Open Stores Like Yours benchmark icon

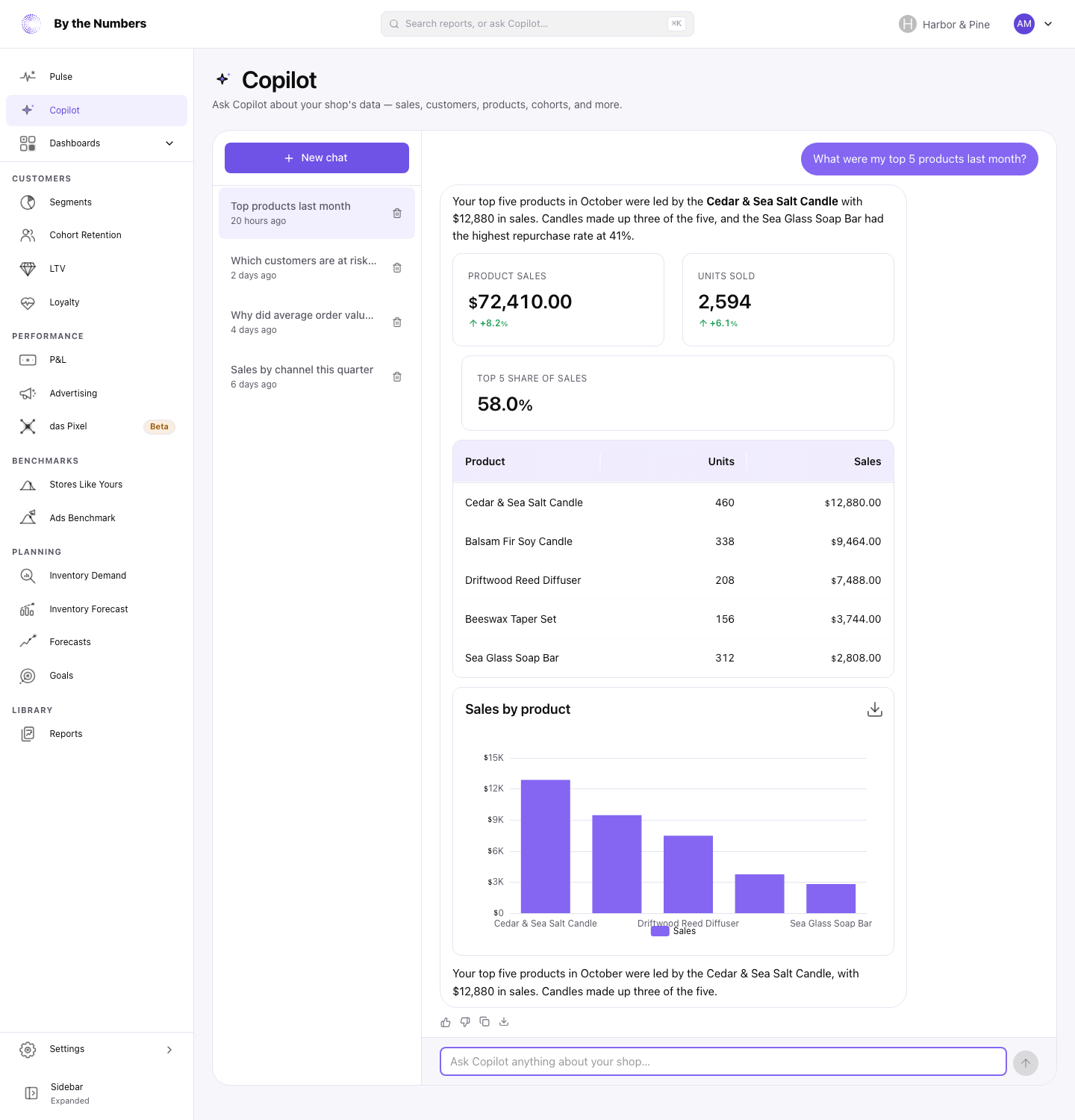(x=28, y=485)
